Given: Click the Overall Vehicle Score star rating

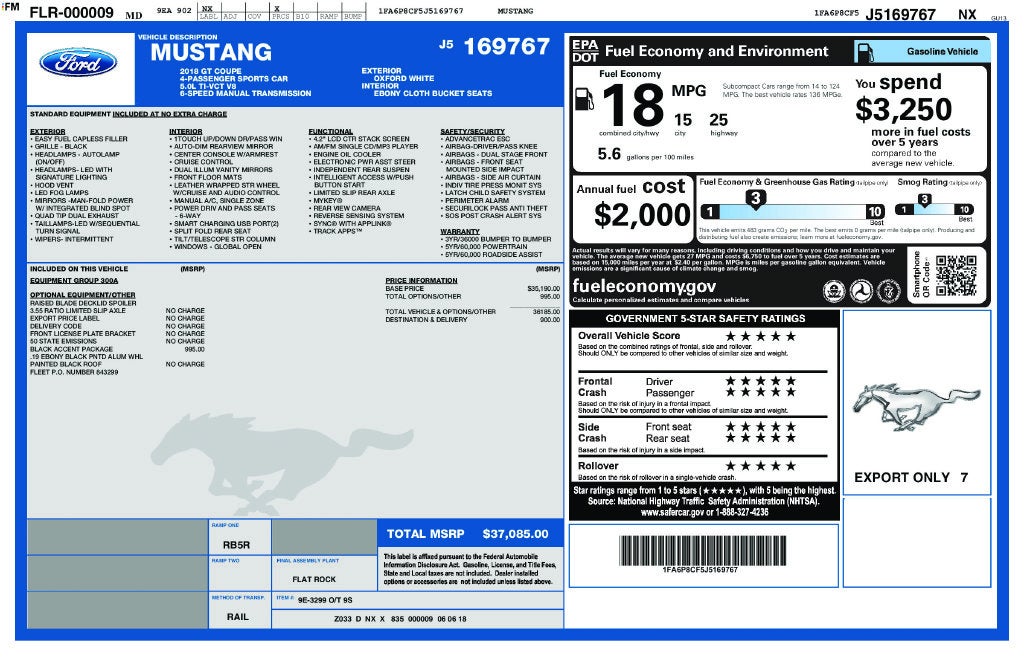Looking at the screenshot, I should click(760, 336).
